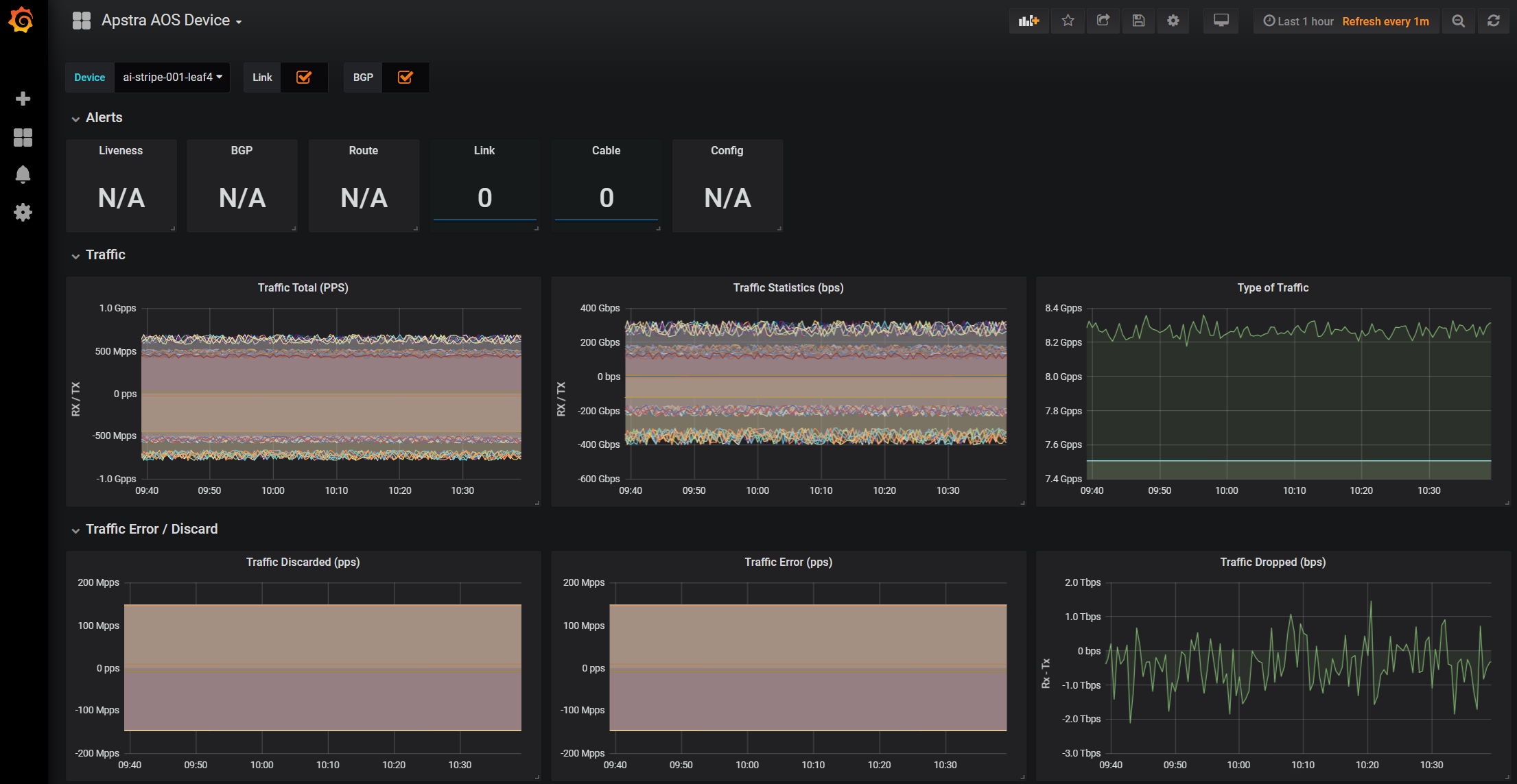Open the Dashboards grid icon in sidebar
The width and height of the screenshot is (1517, 784).
tap(23, 137)
